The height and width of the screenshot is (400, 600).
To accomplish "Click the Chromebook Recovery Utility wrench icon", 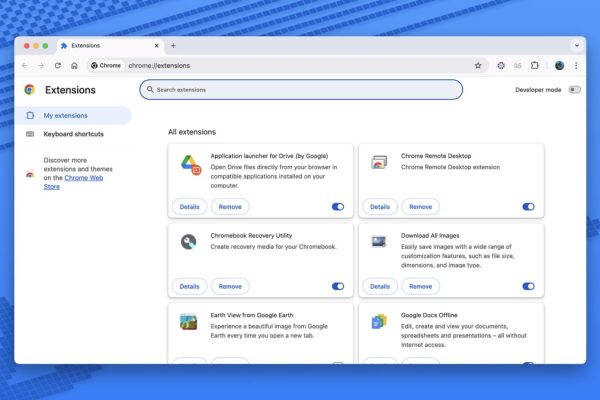I will [189, 242].
